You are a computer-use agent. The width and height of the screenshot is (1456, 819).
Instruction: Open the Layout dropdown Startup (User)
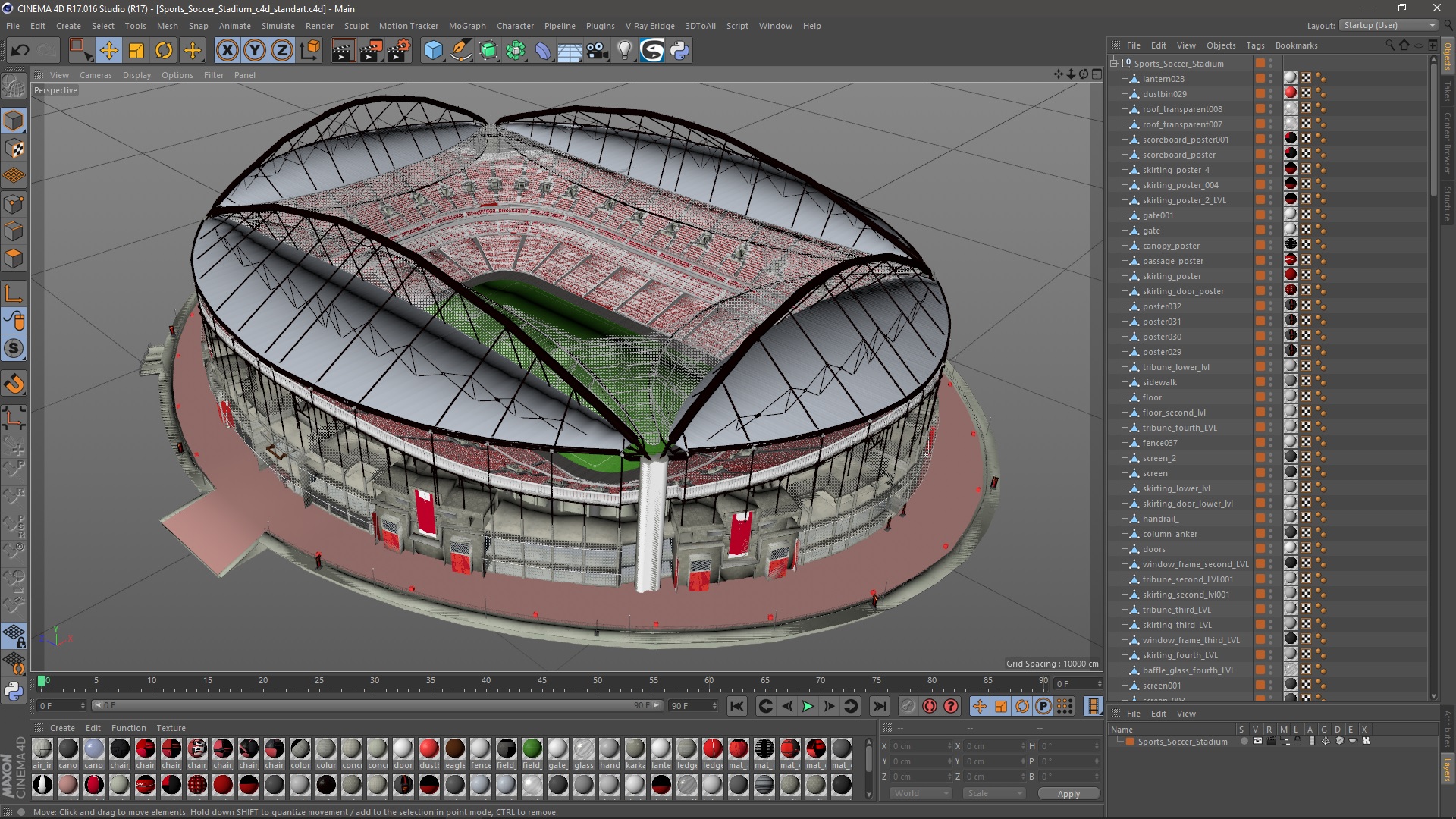pyautogui.click(x=1389, y=25)
